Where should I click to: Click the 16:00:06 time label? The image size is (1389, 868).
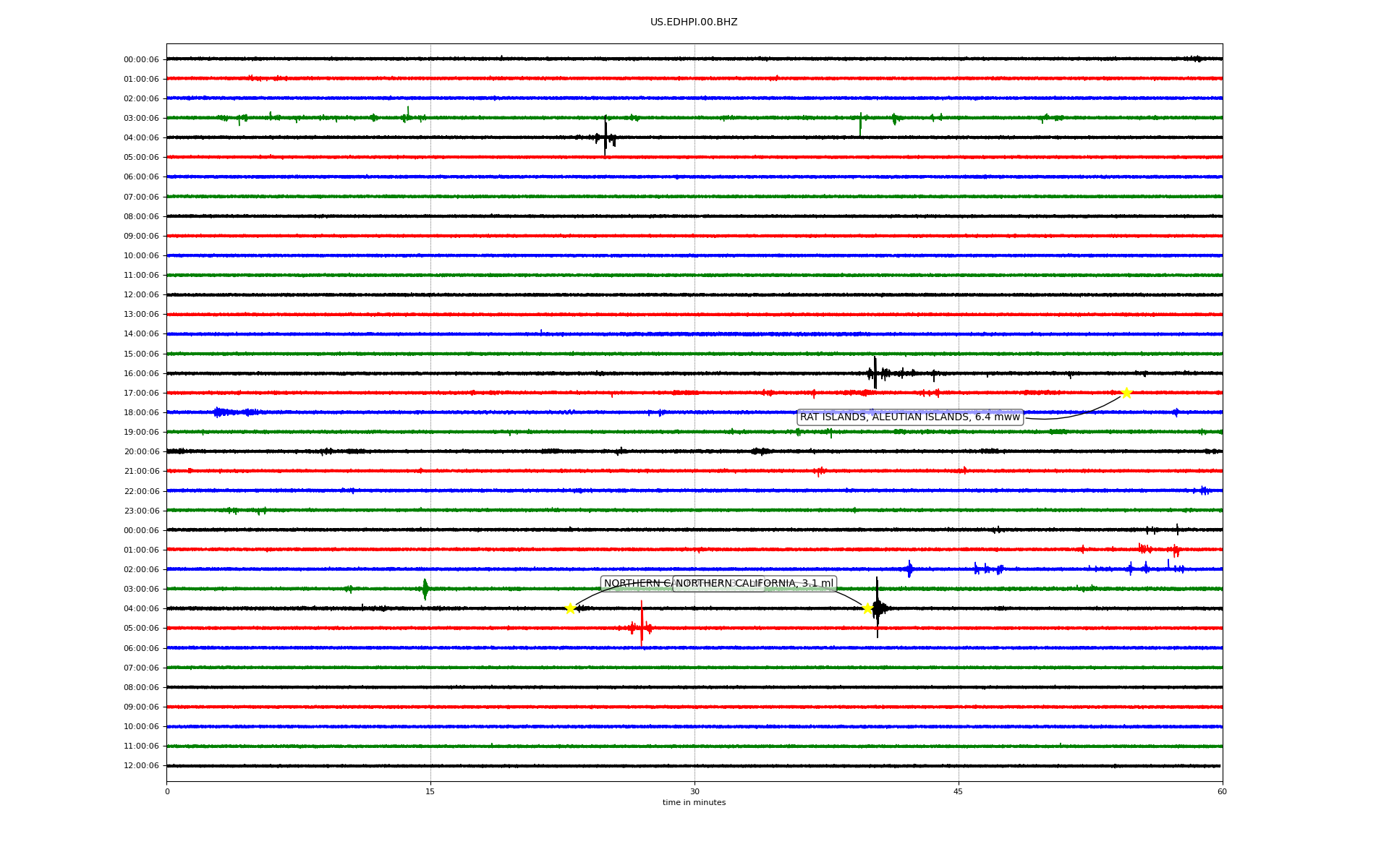(141, 374)
